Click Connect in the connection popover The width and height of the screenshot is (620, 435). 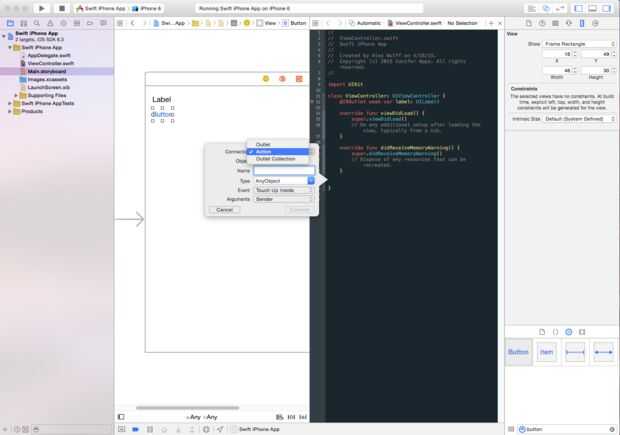click(299, 210)
